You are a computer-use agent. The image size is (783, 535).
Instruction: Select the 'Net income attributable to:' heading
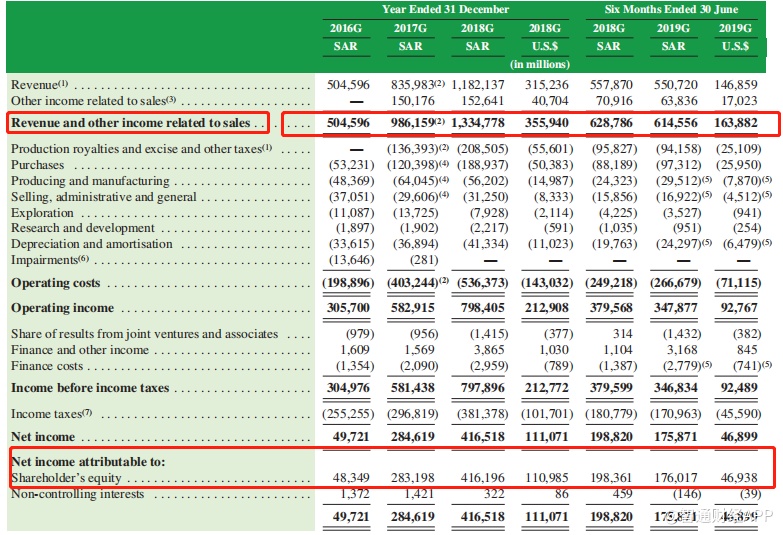[88, 462]
